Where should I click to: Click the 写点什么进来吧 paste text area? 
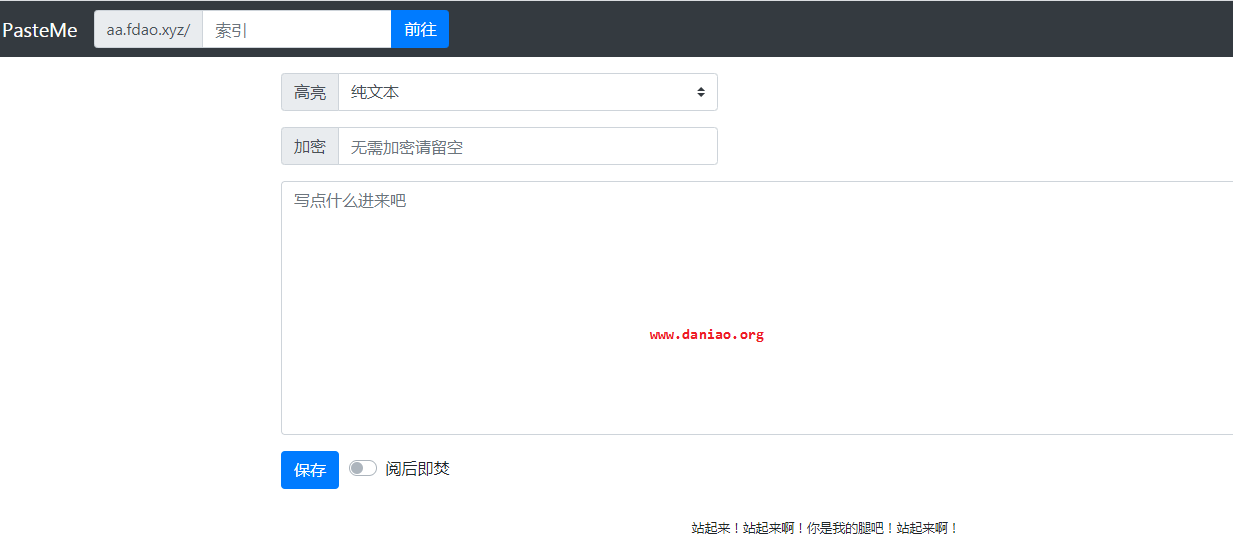[x=757, y=308]
